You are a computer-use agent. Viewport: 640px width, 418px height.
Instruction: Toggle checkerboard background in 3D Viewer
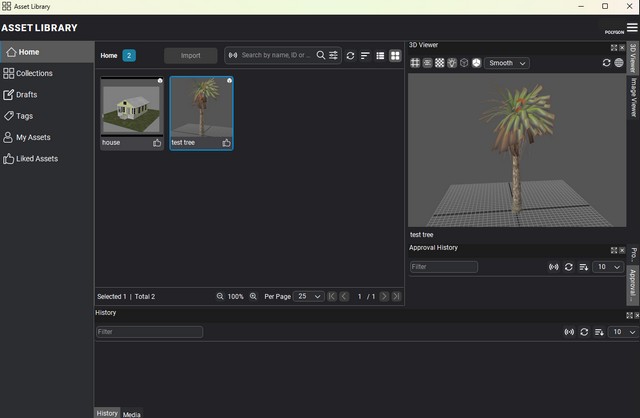439,63
